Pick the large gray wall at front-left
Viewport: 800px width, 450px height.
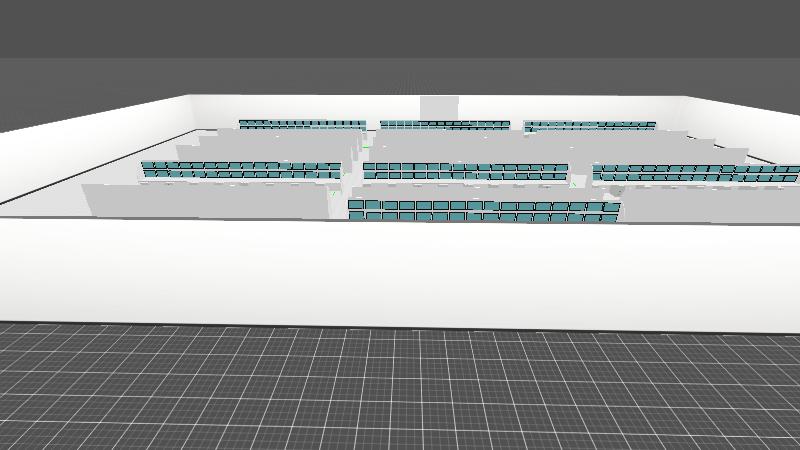pyautogui.click(x=206, y=202)
